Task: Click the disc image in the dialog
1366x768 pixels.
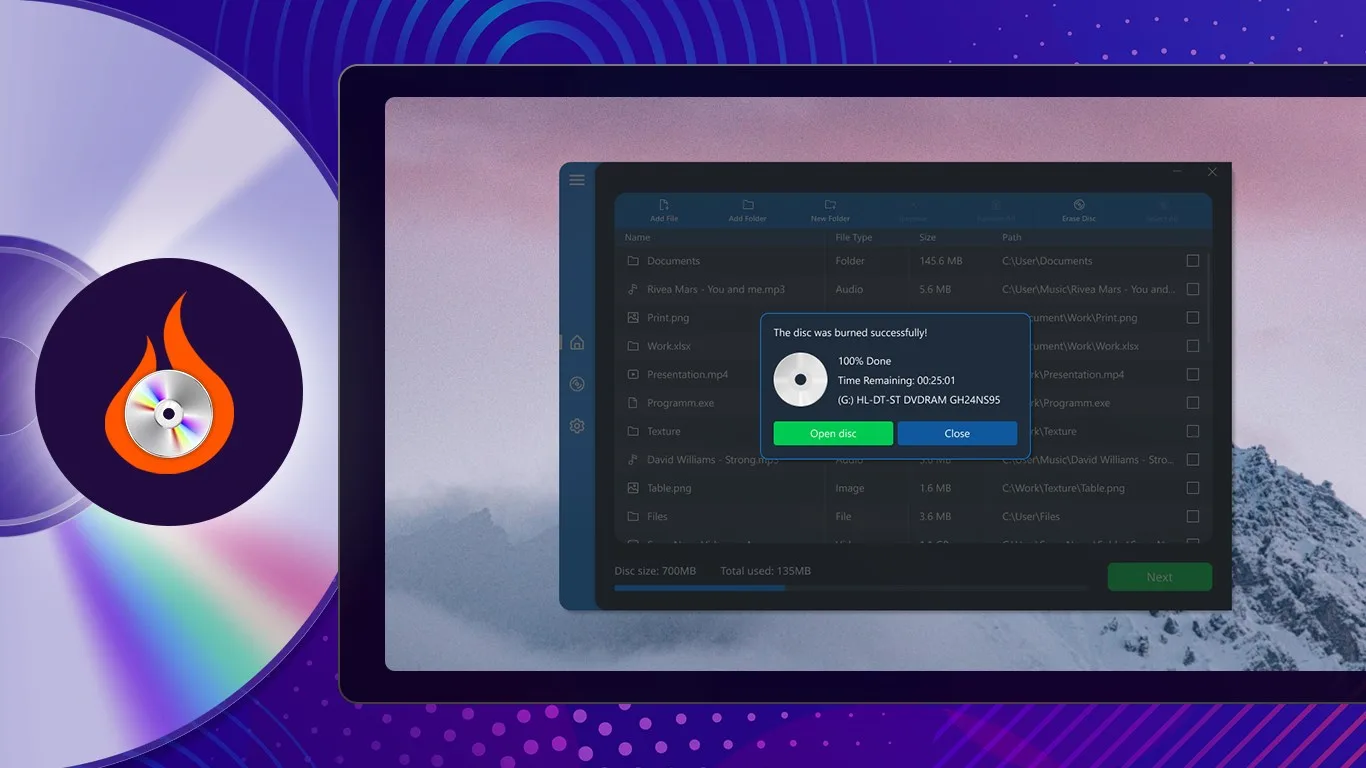Action: (x=800, y=380)
